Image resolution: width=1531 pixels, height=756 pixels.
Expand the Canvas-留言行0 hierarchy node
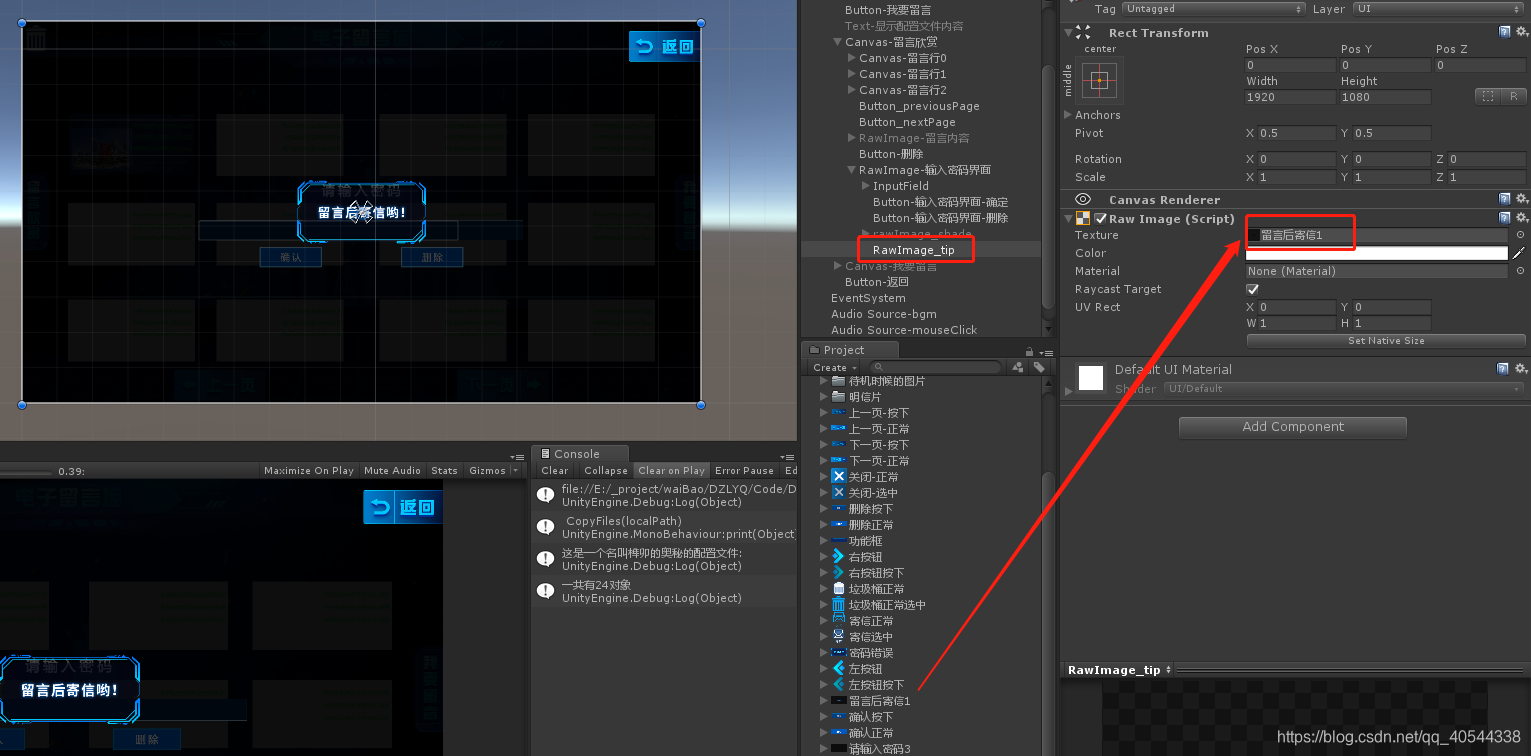pos(851,58)
